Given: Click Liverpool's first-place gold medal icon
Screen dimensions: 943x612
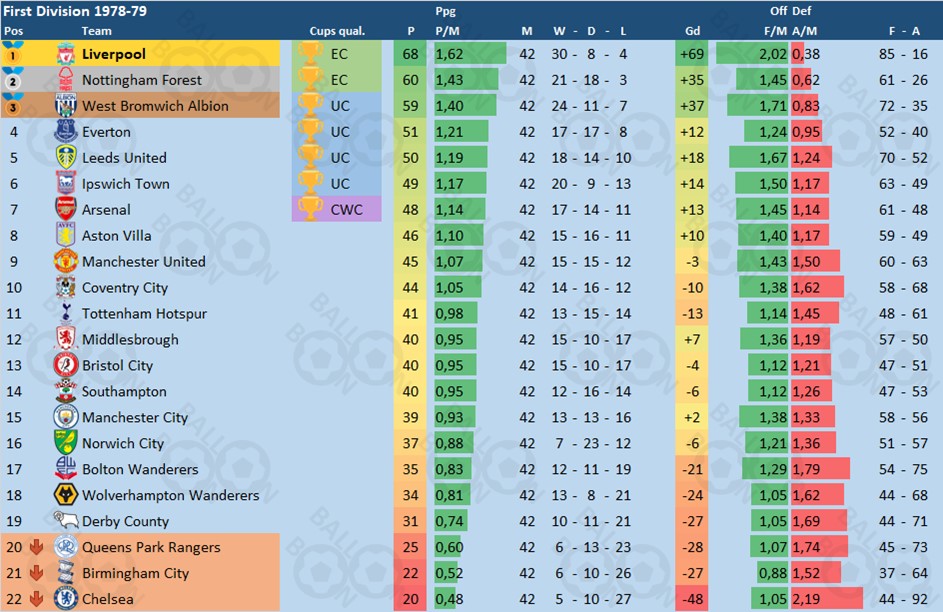Looking at the screenshot, I should pos(13,52).
